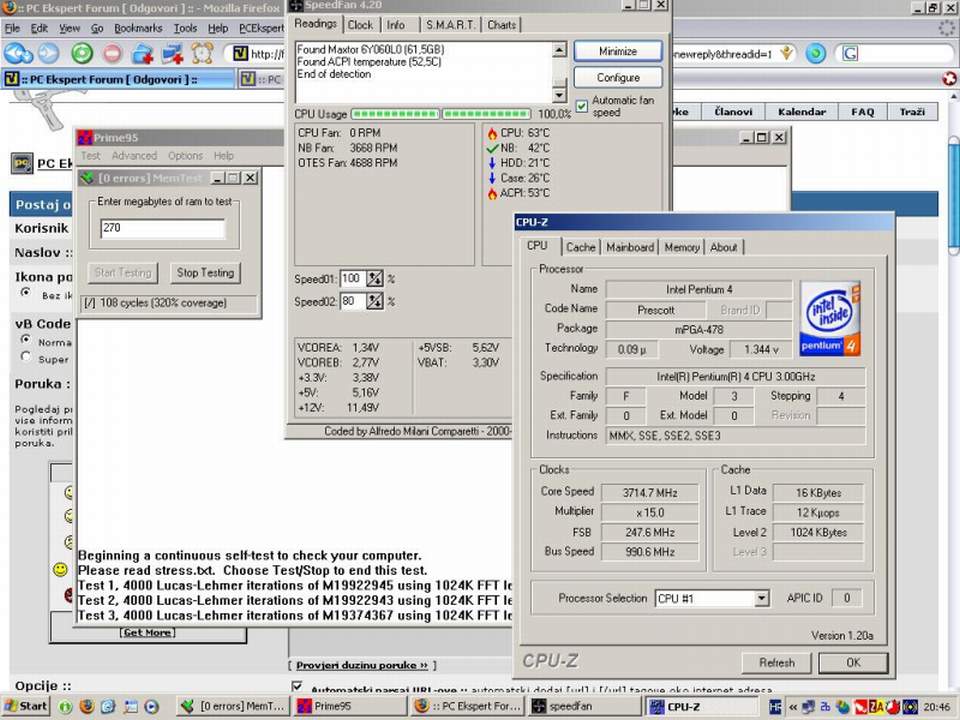Click Firefox quick launch icon in taskbar
The width and height of the screenshot is (960, 720).
pos(87,706)
